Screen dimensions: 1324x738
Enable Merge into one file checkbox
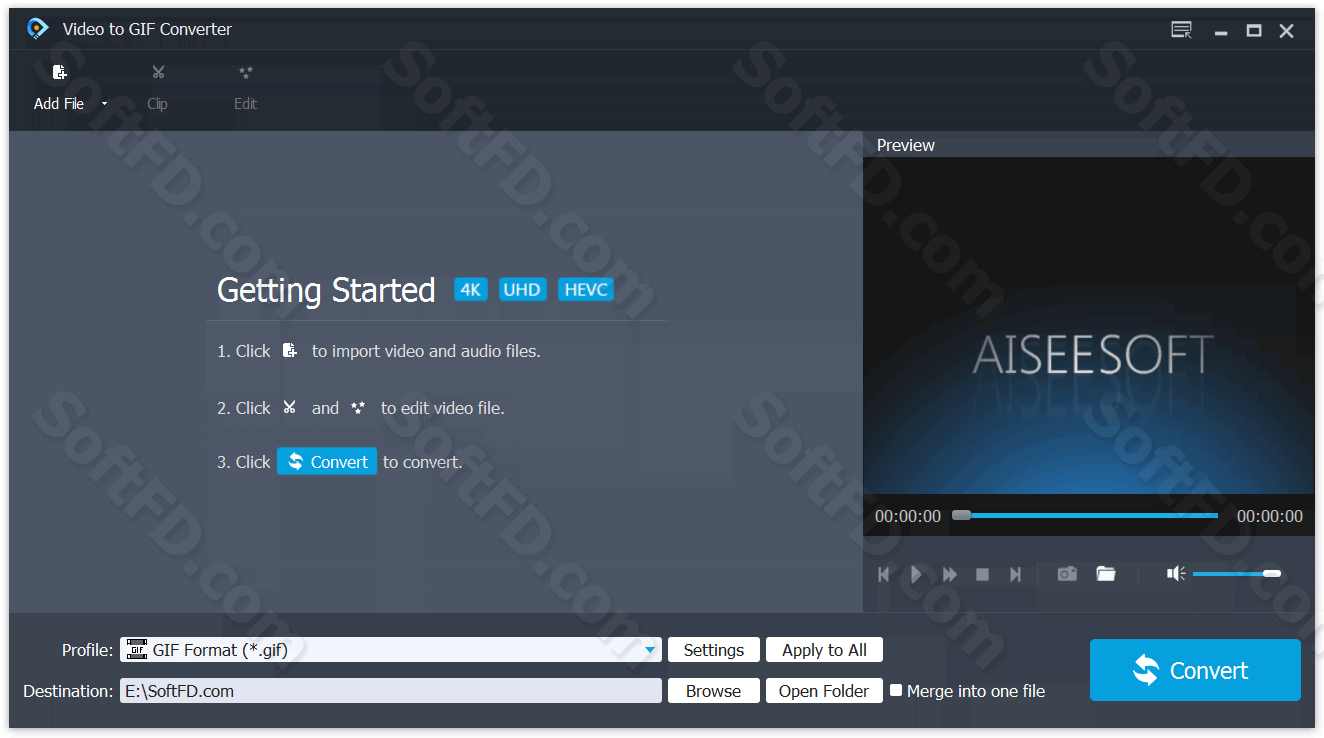(896, 690)
